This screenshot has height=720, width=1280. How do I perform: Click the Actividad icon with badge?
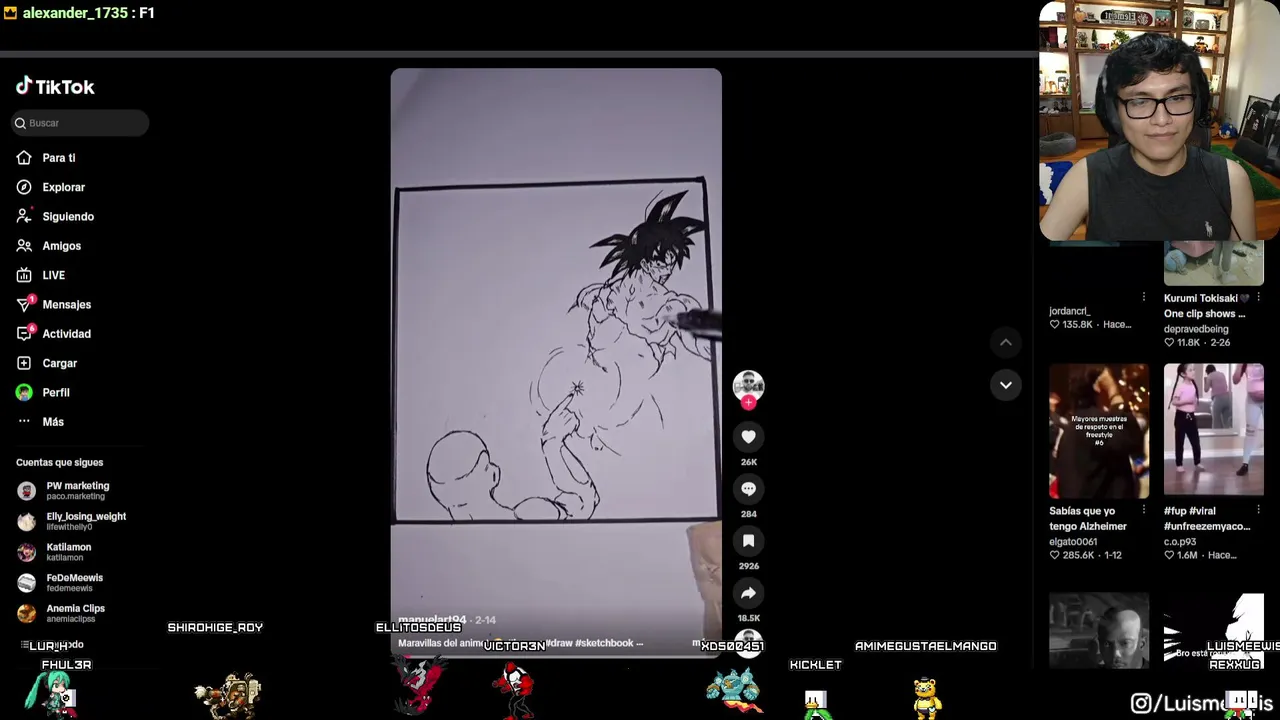tap(24, 334)
